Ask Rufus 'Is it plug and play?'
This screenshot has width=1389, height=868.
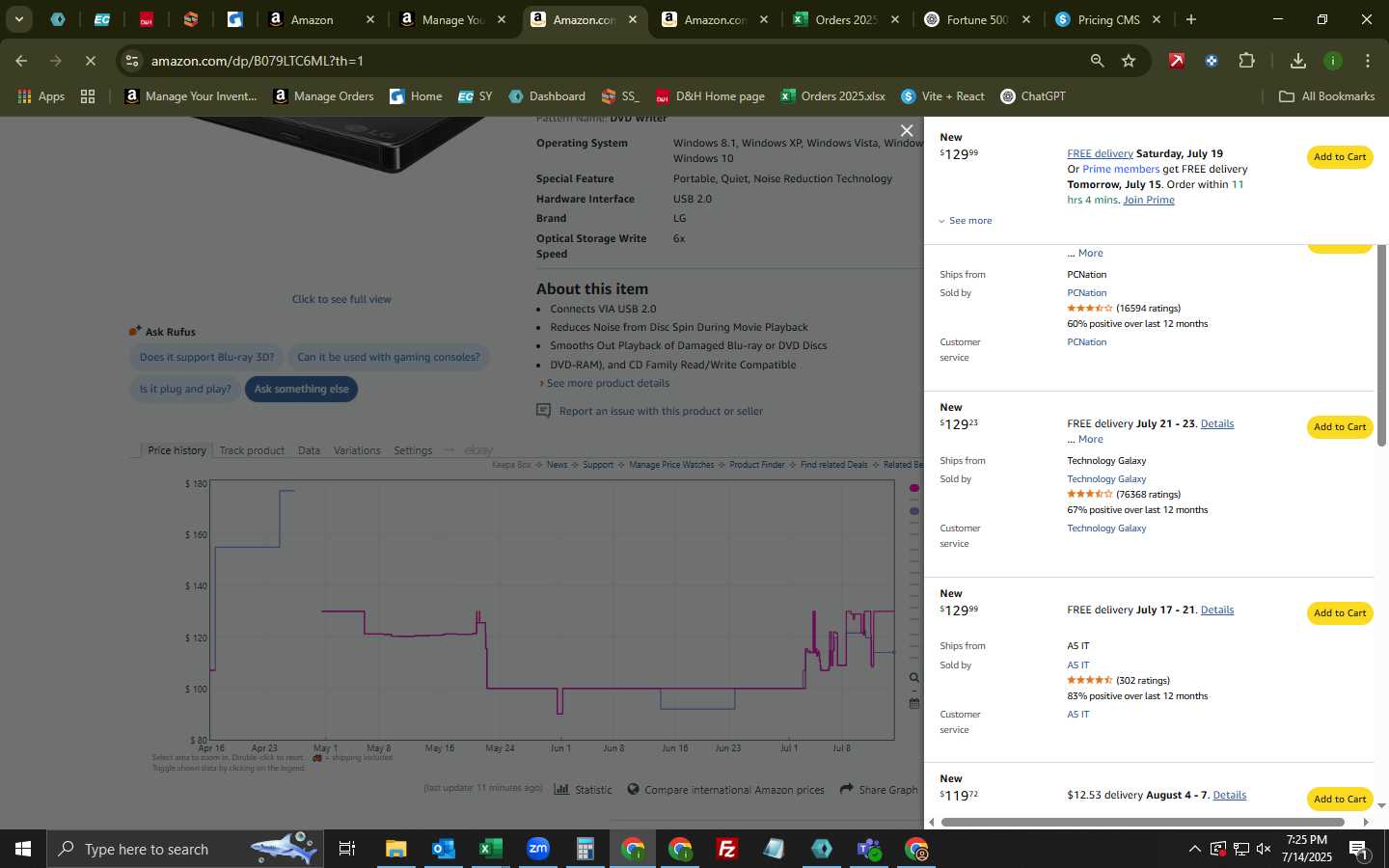click(x=185, y=389)
